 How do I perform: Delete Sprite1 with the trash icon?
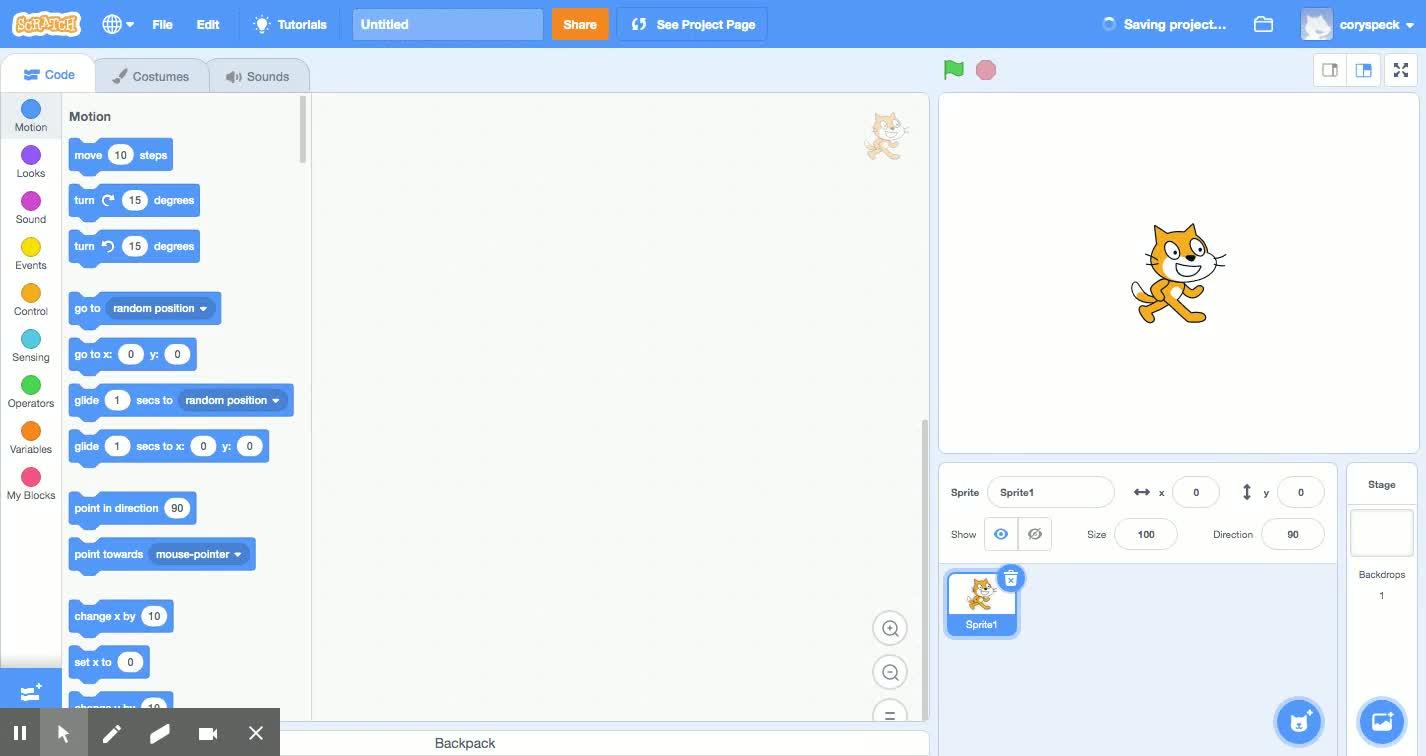pyautogui.click(x=1011, y=579)
